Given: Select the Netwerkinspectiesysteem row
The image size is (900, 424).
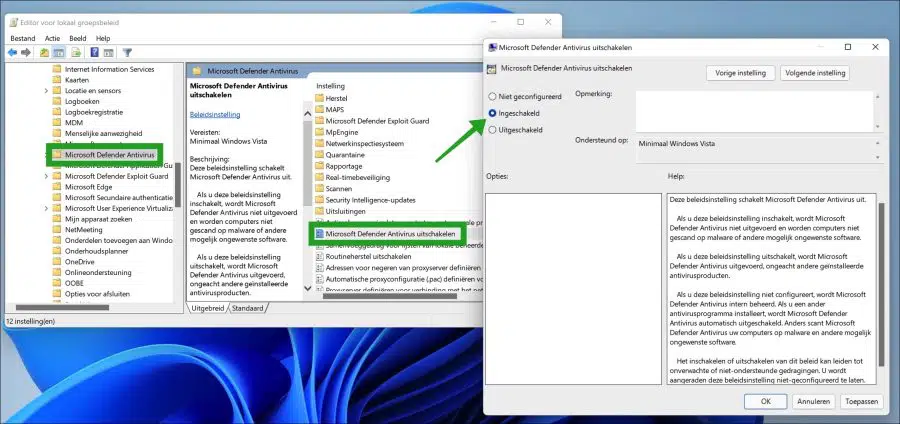Looking at the screenshot, I should [364, 143].
